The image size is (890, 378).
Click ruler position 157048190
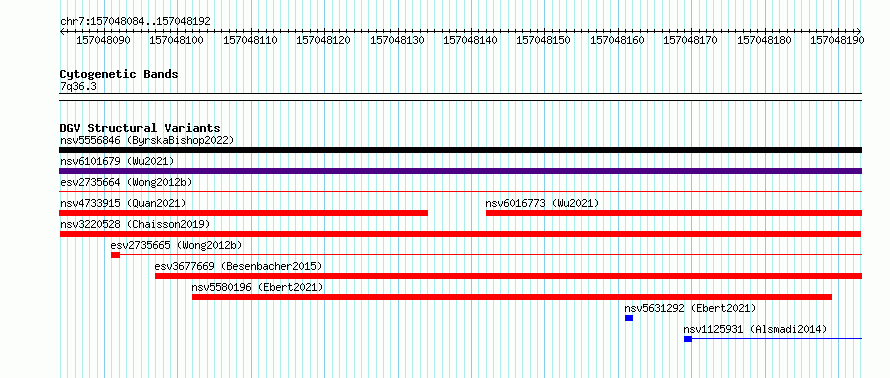838,40
